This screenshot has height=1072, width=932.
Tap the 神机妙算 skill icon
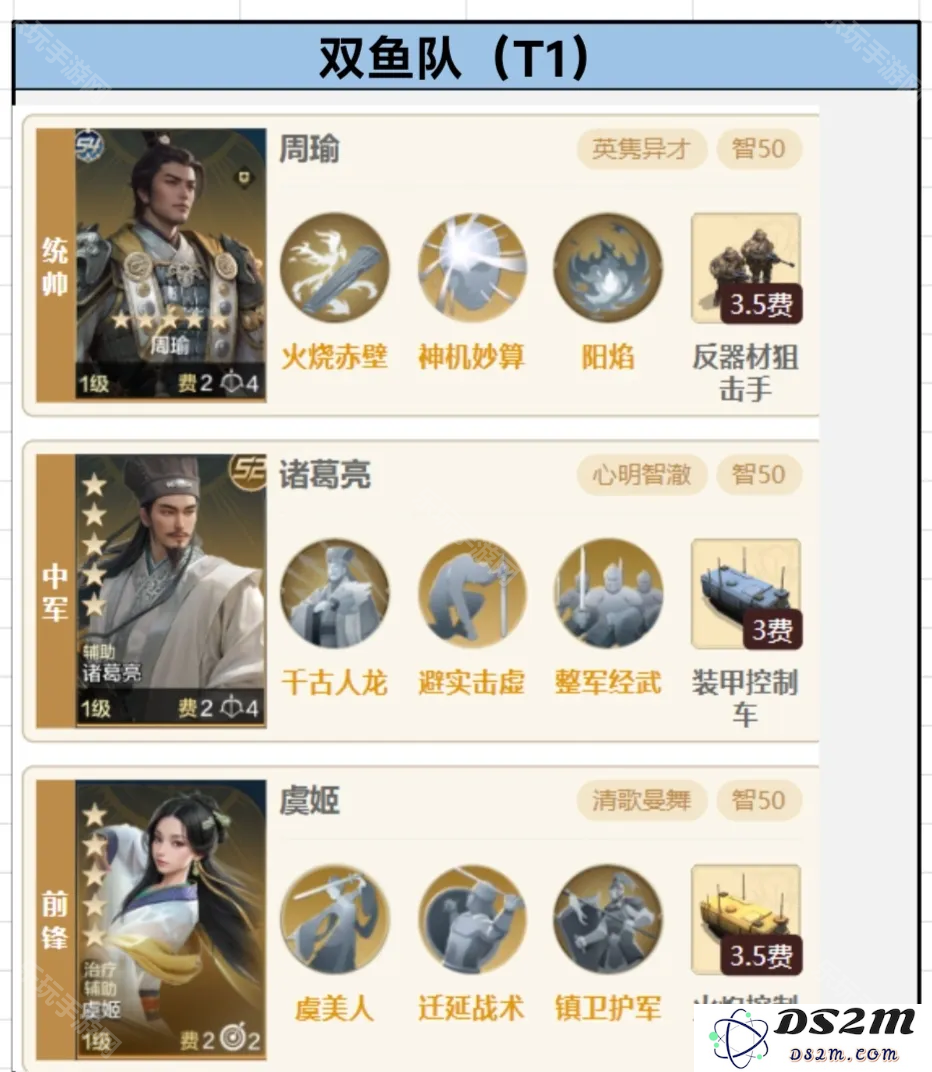[472, 267]
